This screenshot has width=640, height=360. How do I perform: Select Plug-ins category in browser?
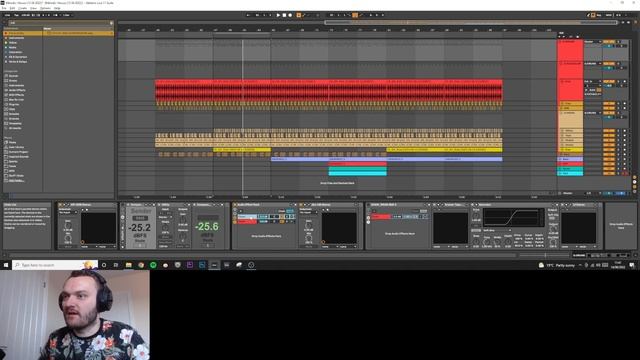point(14,104)
